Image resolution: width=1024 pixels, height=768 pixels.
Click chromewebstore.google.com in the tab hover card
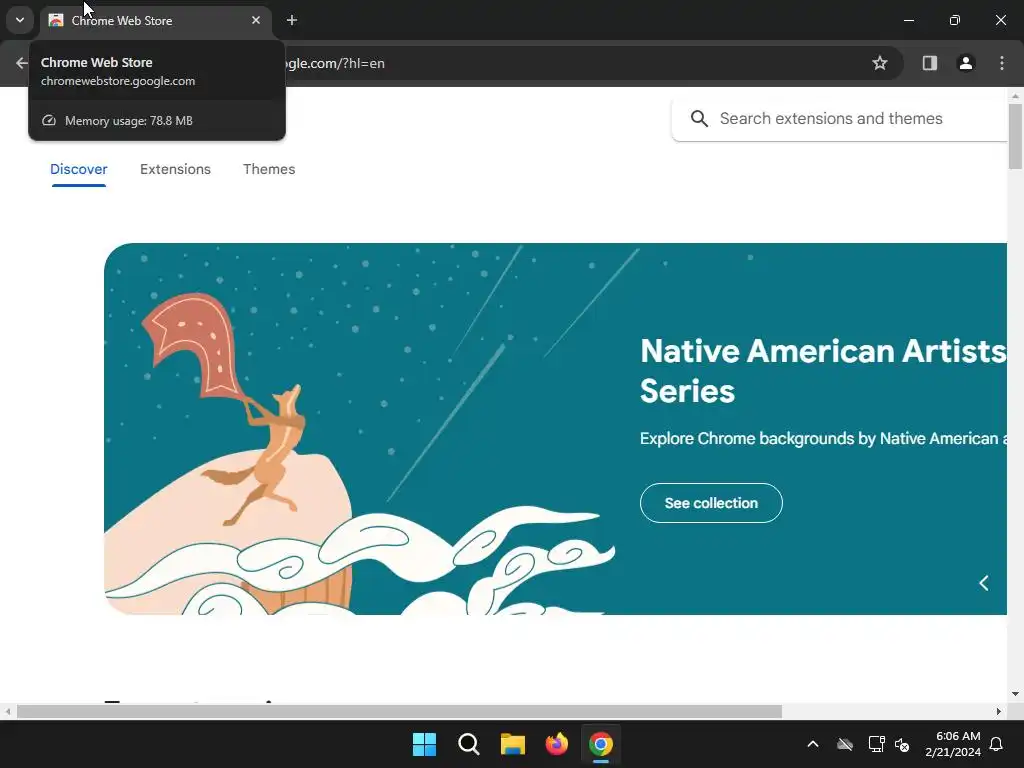coord(118,81)
